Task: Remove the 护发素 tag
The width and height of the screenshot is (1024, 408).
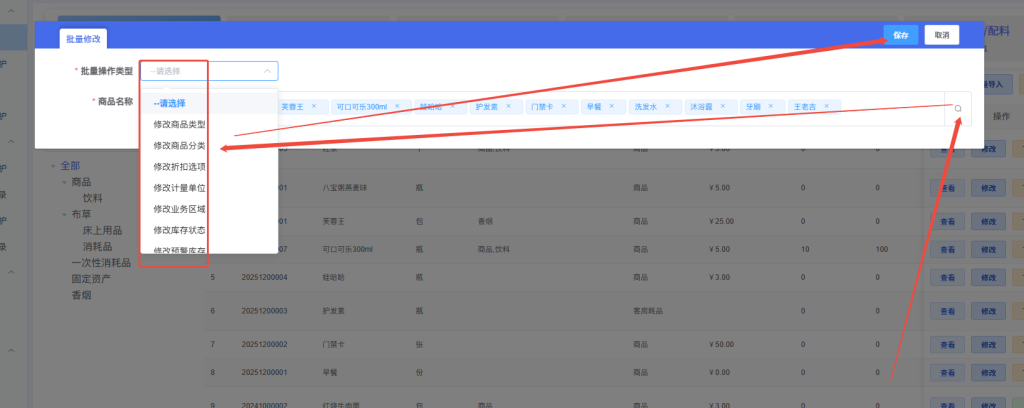Action: point(508,106)
